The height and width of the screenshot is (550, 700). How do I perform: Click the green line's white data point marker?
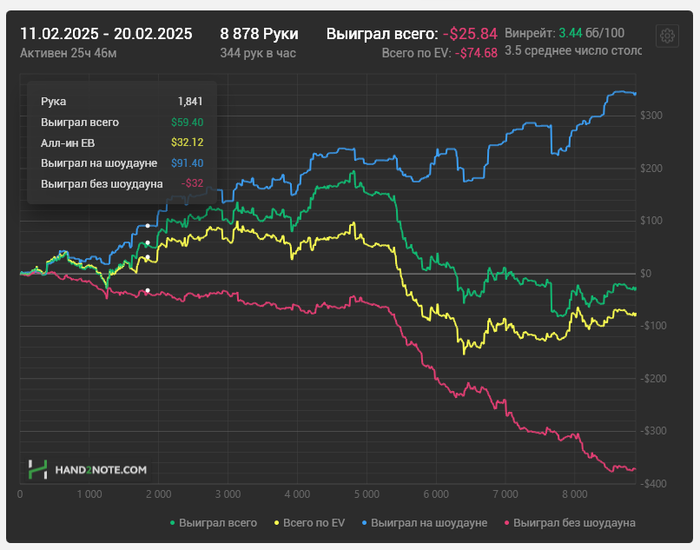click(148, 243)
